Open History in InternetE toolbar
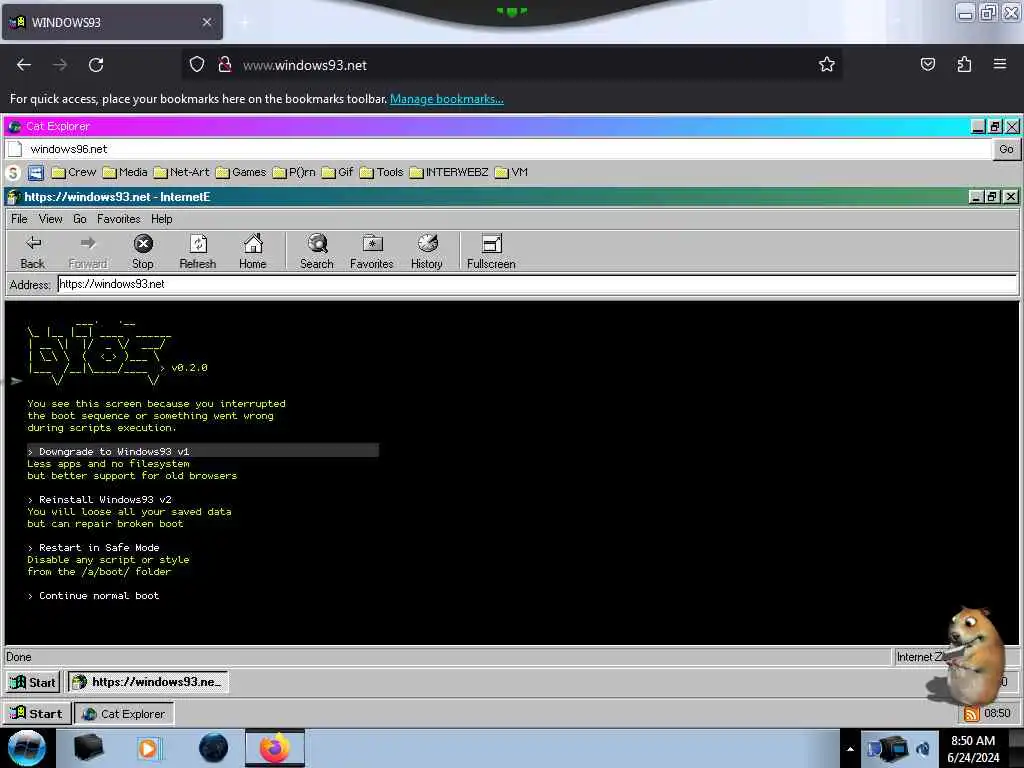Viewport: 1024px width, 768px height. (x=426, y=251)
